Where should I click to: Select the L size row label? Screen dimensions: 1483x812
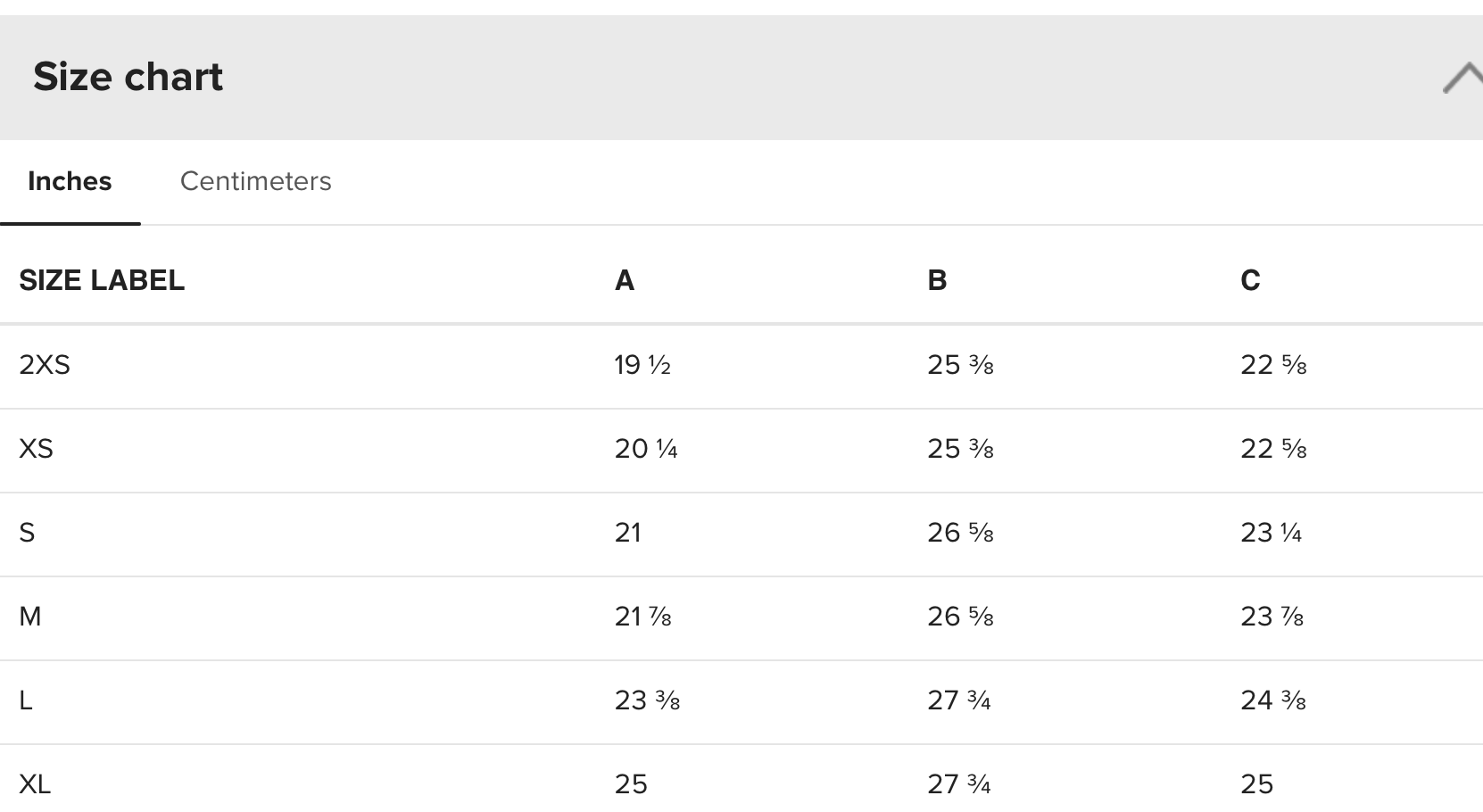(26, 700)
